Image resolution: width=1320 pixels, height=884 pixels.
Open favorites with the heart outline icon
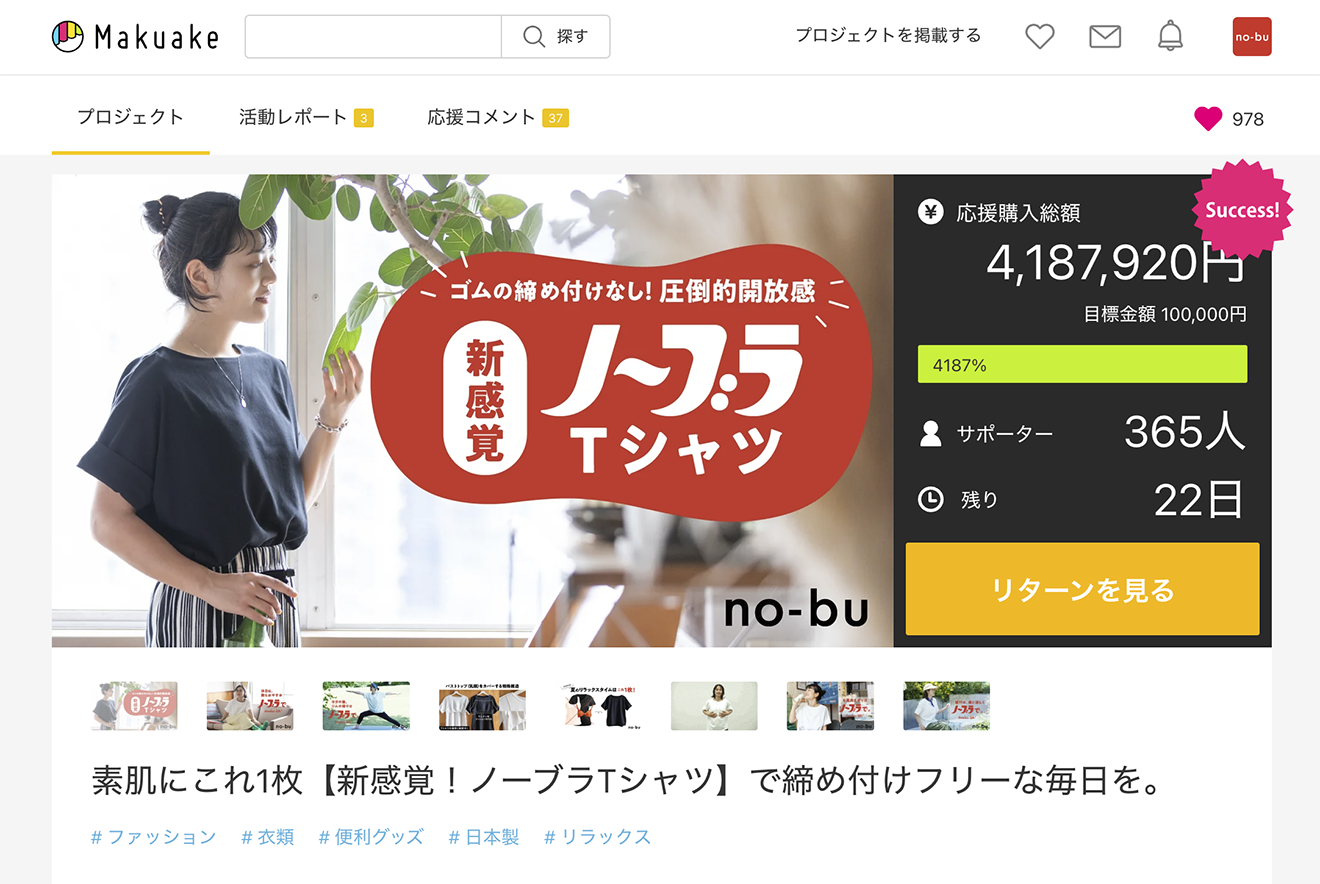coord(1040,37)
